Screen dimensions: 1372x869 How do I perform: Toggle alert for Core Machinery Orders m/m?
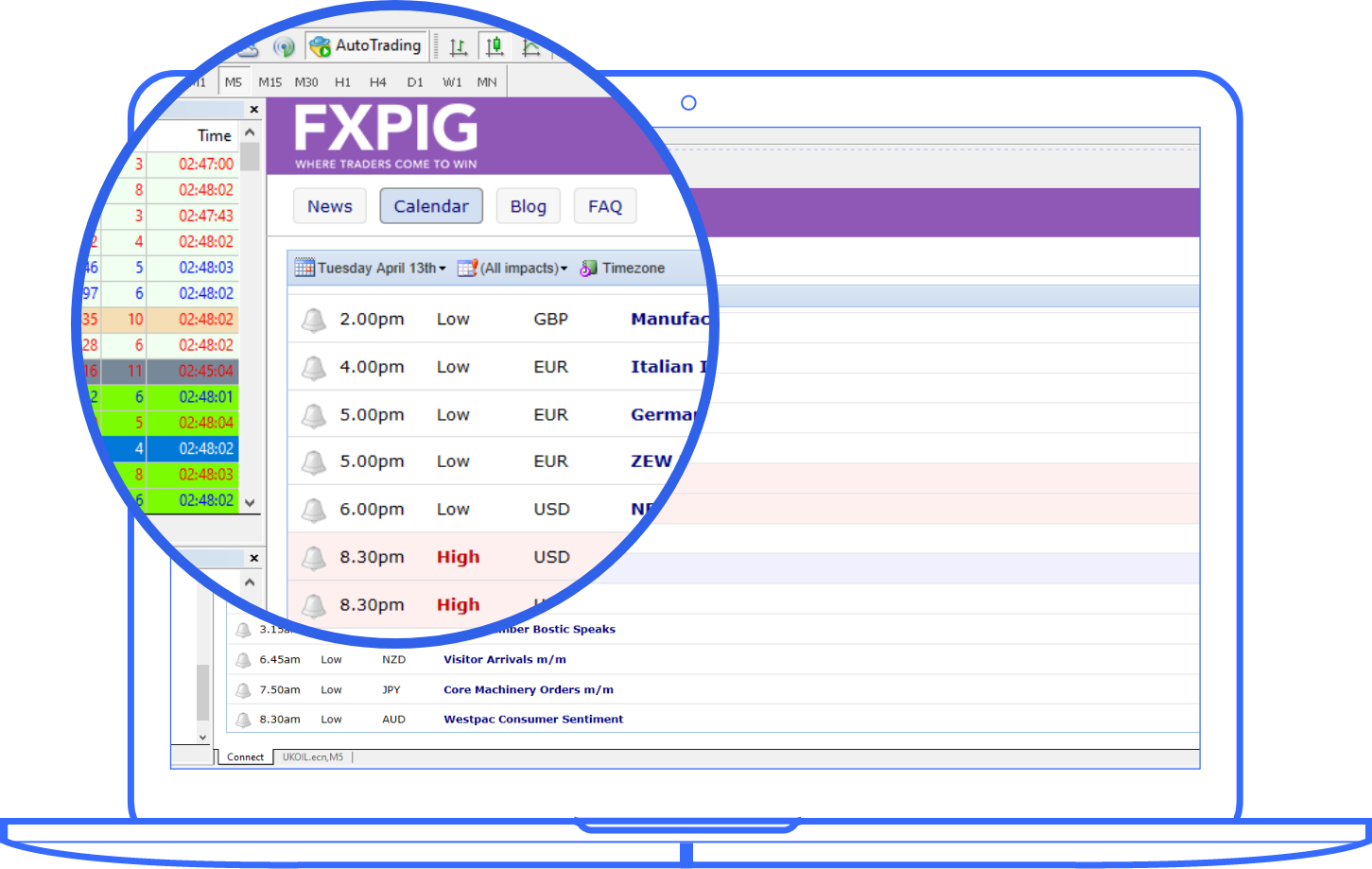[243, 689]
